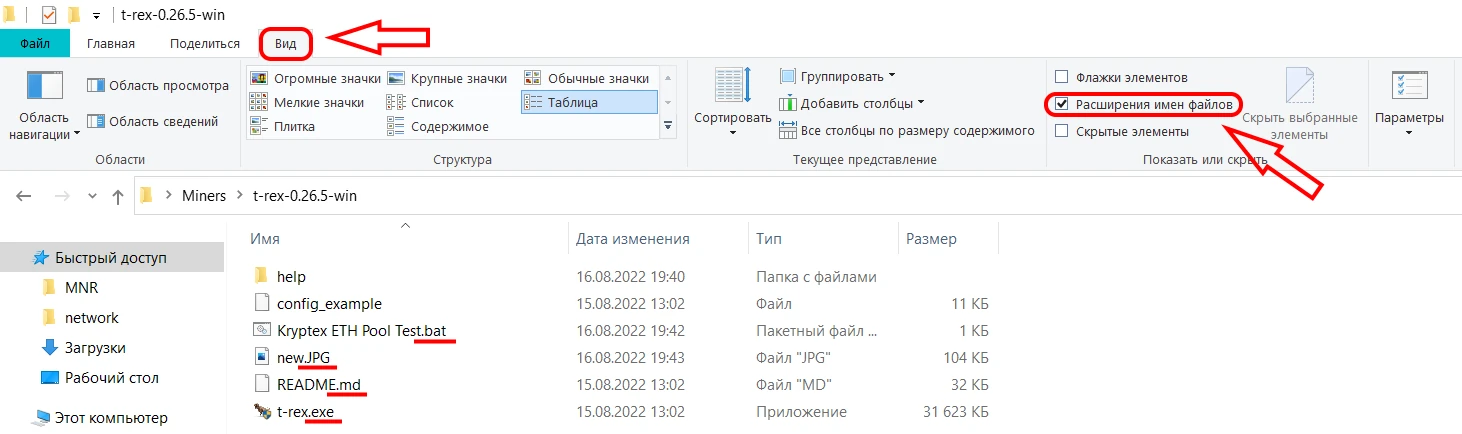Screen dimensions: 1462x434
Task: Open the Parameters (Параметры) icon
Action: pos(1408,94)
